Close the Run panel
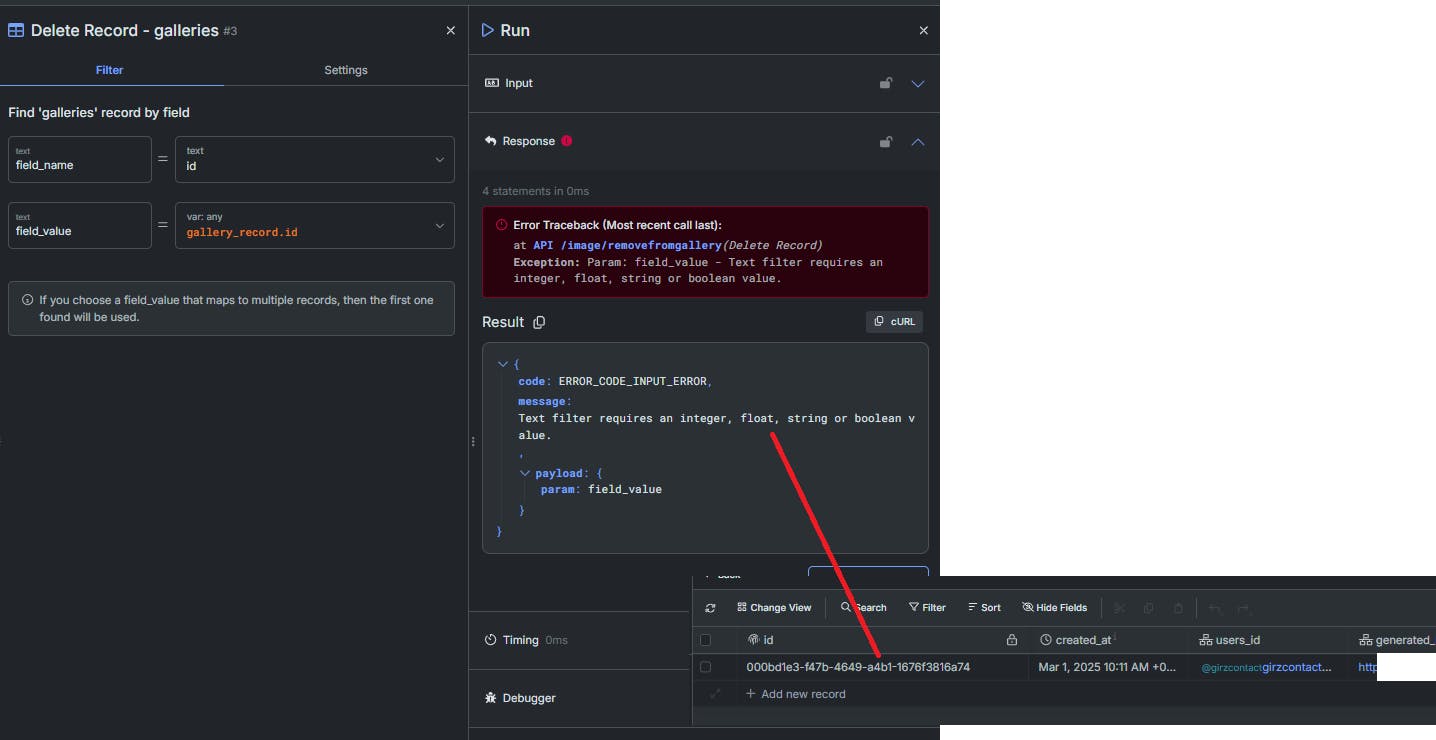Image resolution: width=1436 pixels, height=740 pixels. (x=923, y=31)
